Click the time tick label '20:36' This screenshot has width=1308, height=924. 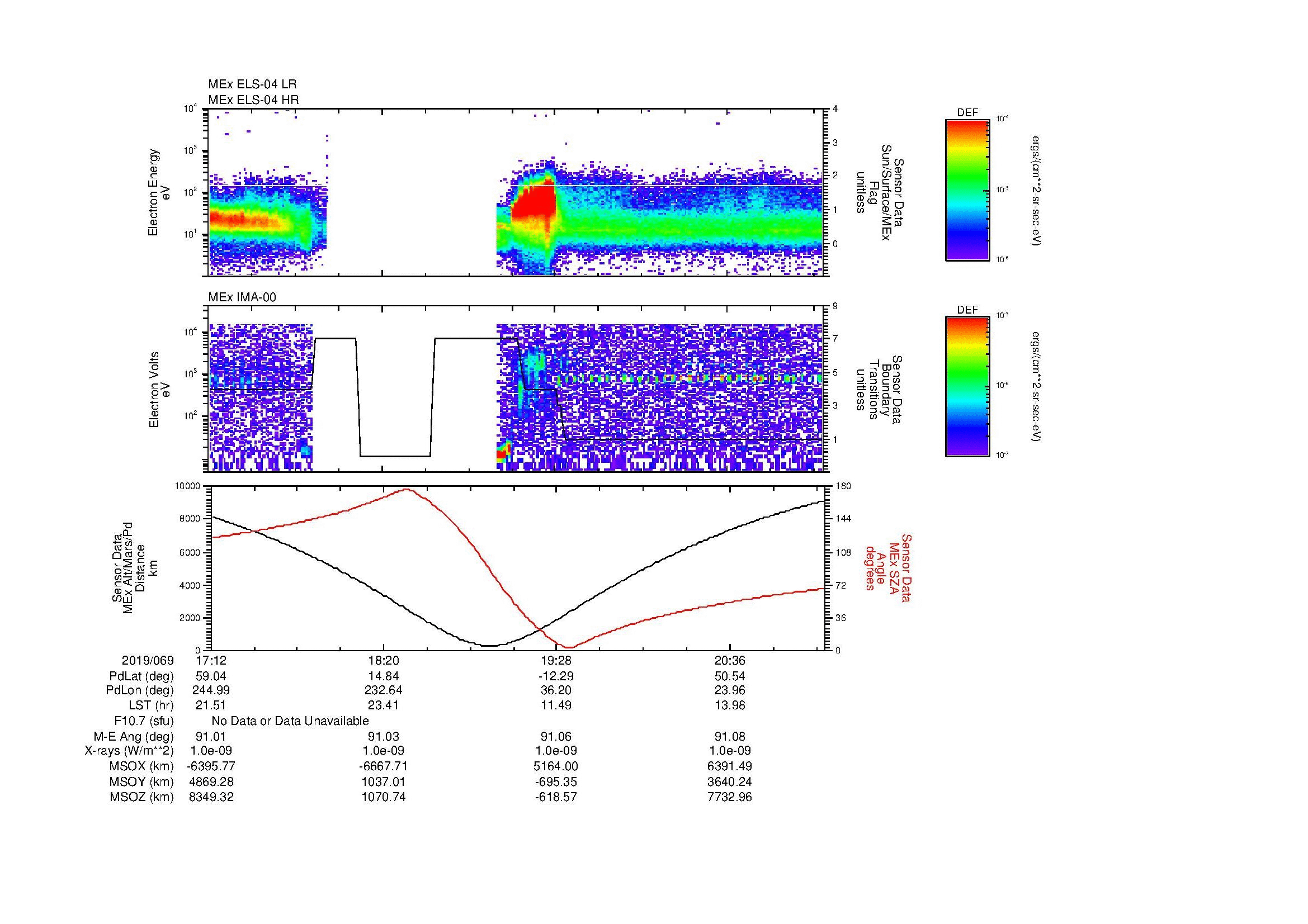[x=730, y=661]
